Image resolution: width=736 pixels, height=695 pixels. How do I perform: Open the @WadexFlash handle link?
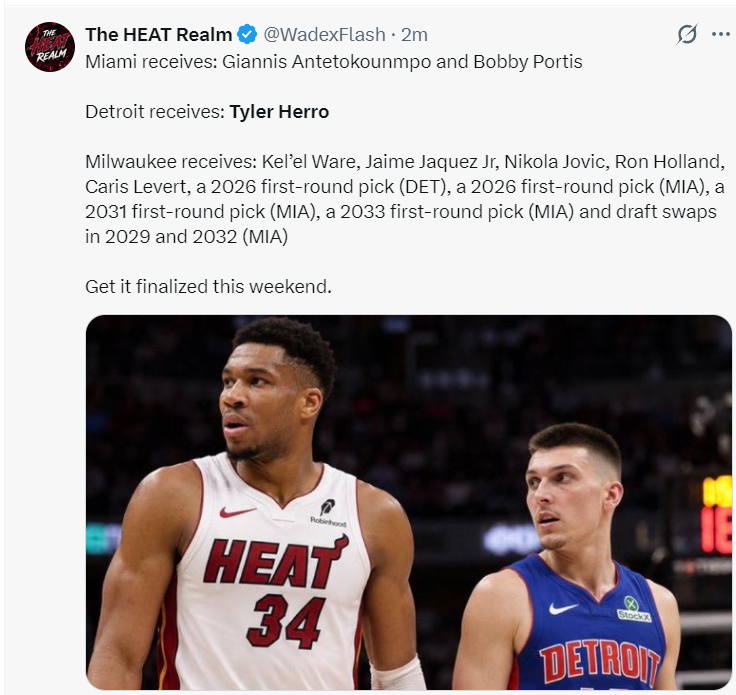(x=324, y=35)
